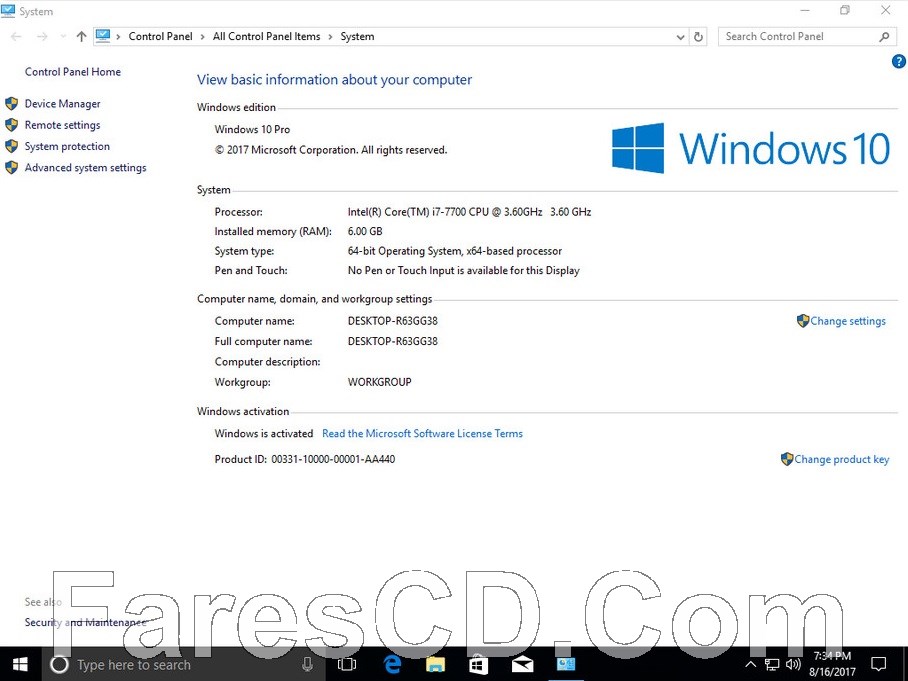Click the shield icon beside Remote settings
Screen dimensions: 908x681
point(12,125)
